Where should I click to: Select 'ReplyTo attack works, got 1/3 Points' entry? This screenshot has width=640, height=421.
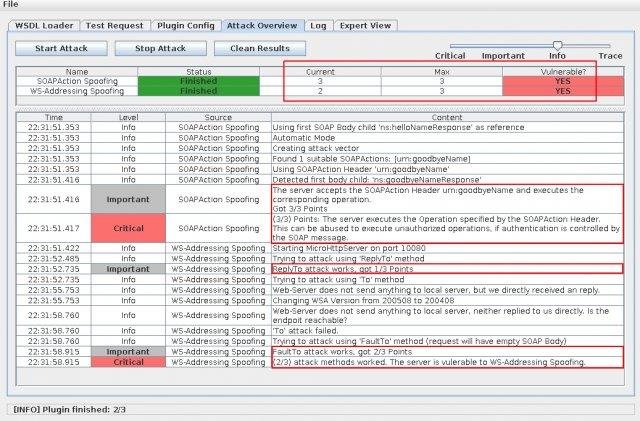[x=447, y=269]
